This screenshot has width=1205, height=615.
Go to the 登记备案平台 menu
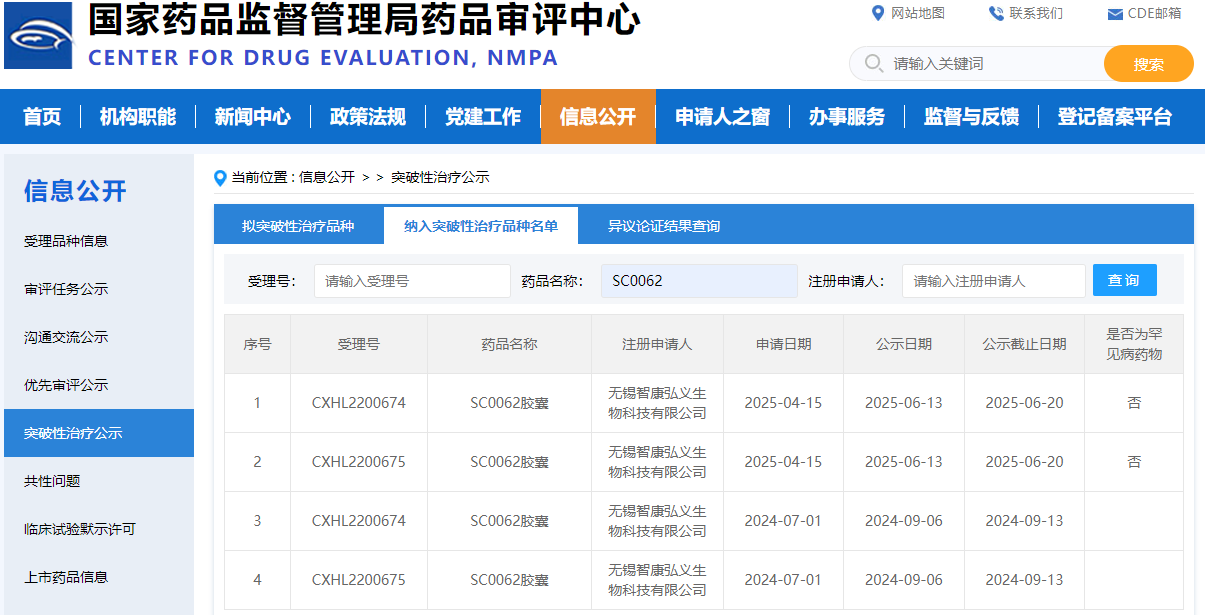coord(1114,117)
